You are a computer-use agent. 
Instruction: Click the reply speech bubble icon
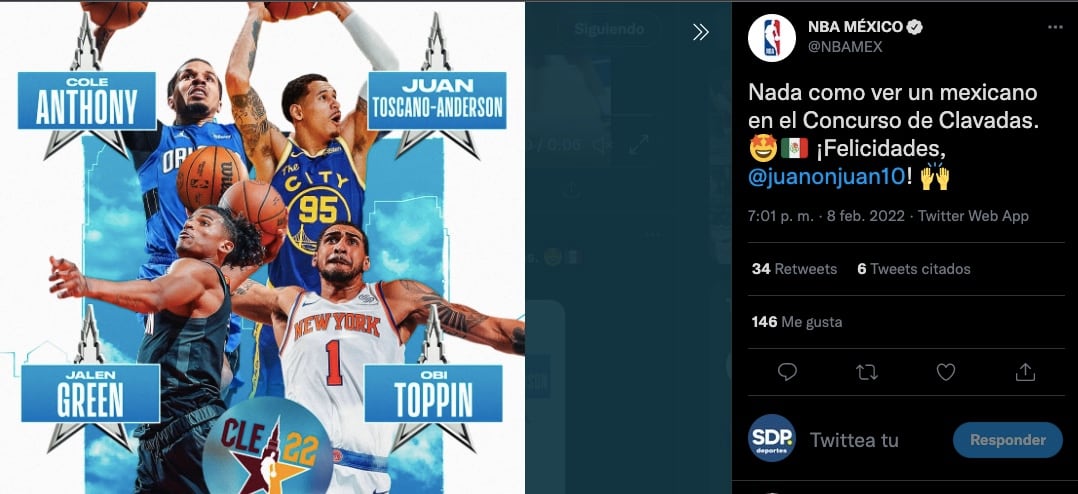pos(786,372)
